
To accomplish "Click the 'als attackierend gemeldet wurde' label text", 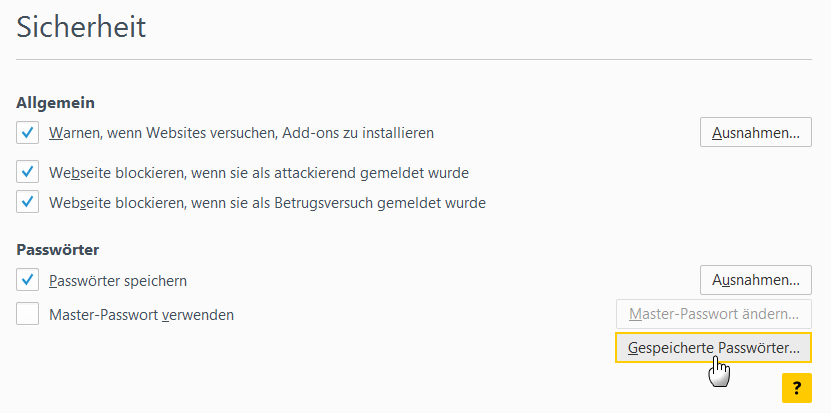I will [x=363, y=173].
